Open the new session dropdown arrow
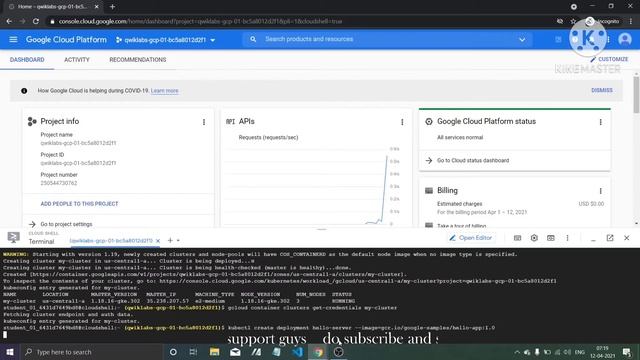The image size is (640, 360). coord(178,241)
